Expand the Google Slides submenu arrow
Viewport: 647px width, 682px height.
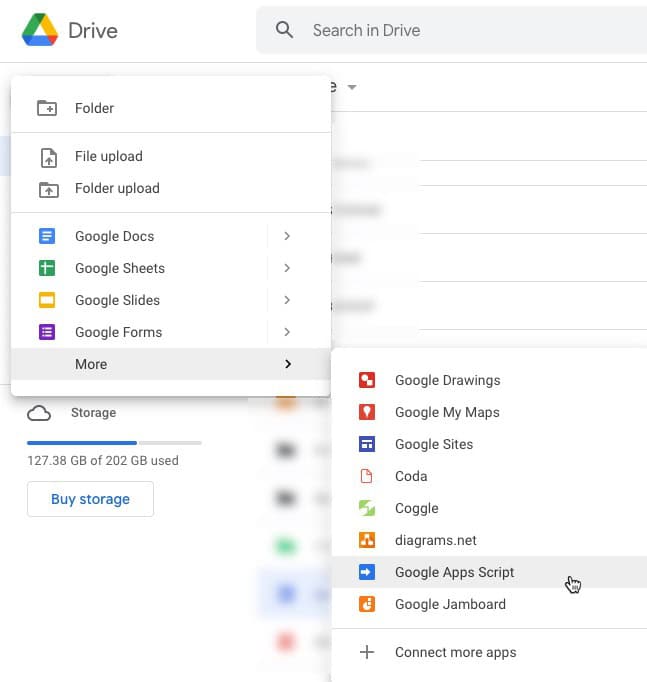tap(287, 300)
